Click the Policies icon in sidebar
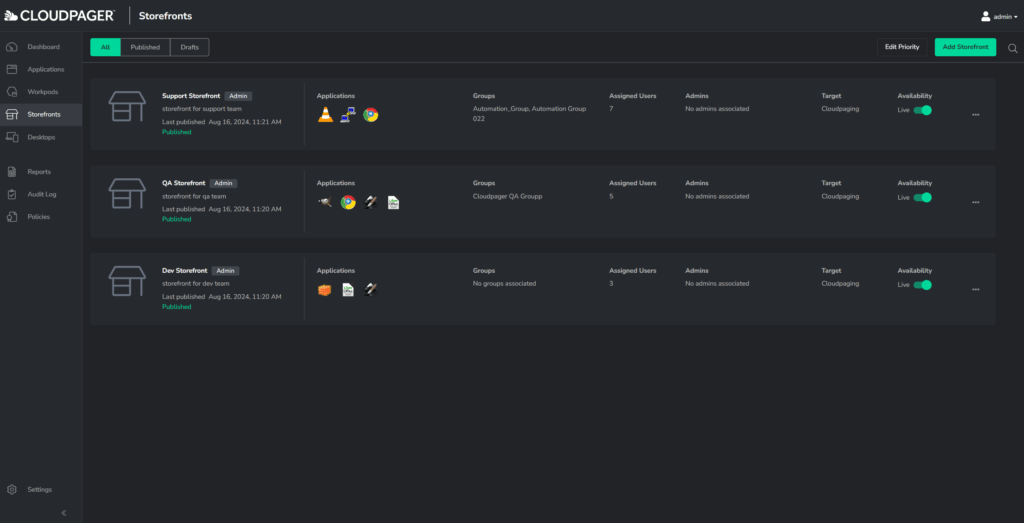Viewport: 1024px width, 523px height. click(11, 217)
